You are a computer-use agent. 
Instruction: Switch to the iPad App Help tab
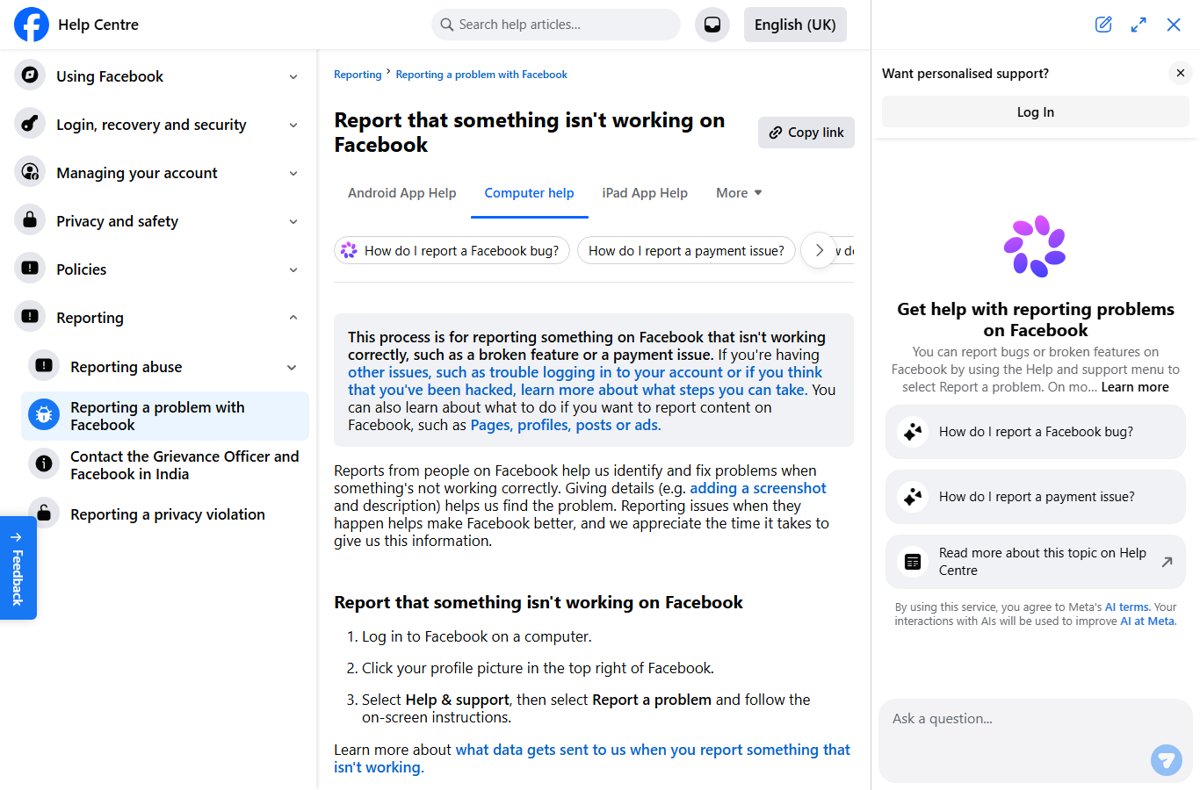coord(645,193)
